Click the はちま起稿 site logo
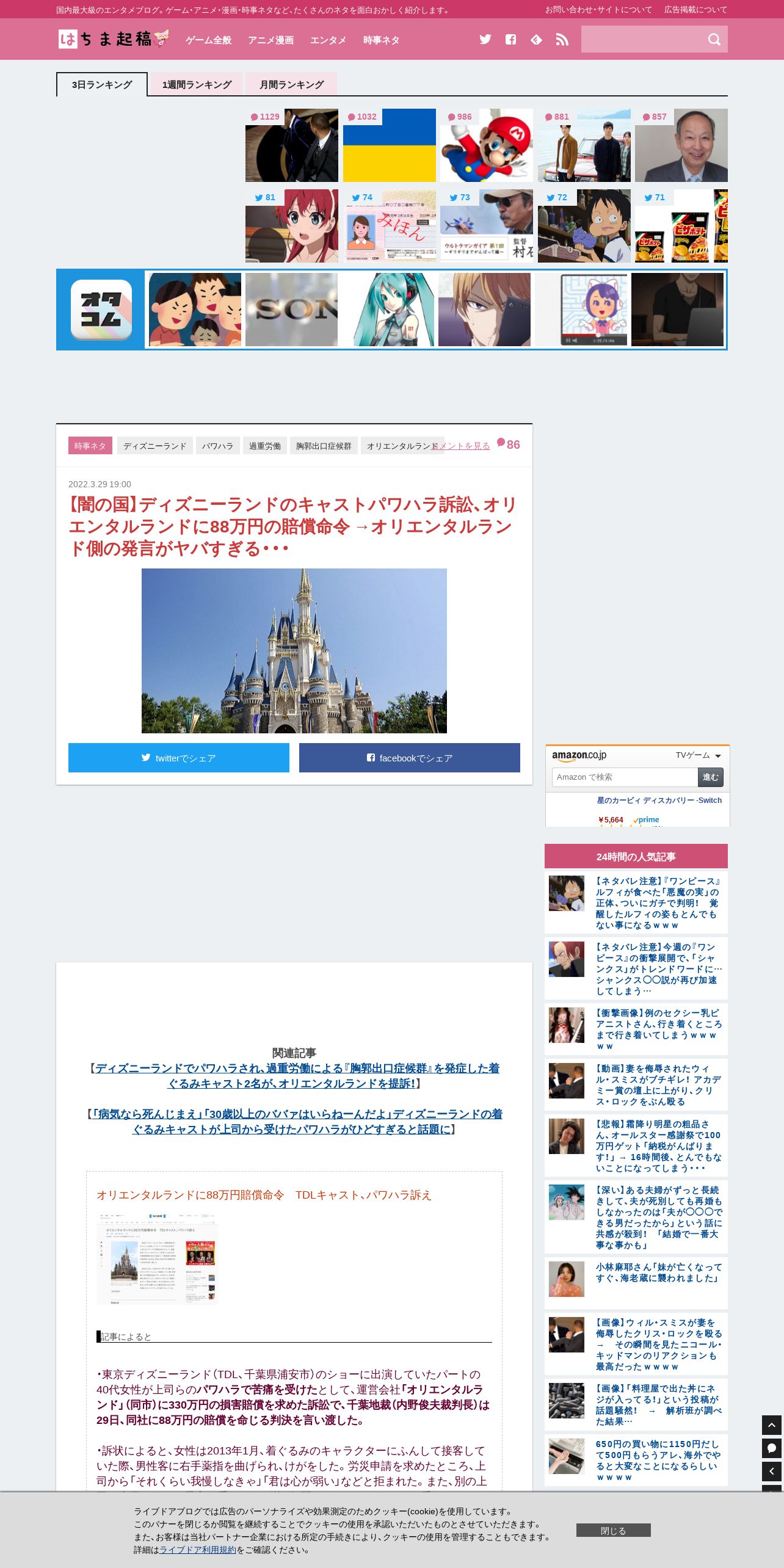Image resolution: width=784 pixels, height=1568 pixels. pyautogui.click(x=114, y=39)
